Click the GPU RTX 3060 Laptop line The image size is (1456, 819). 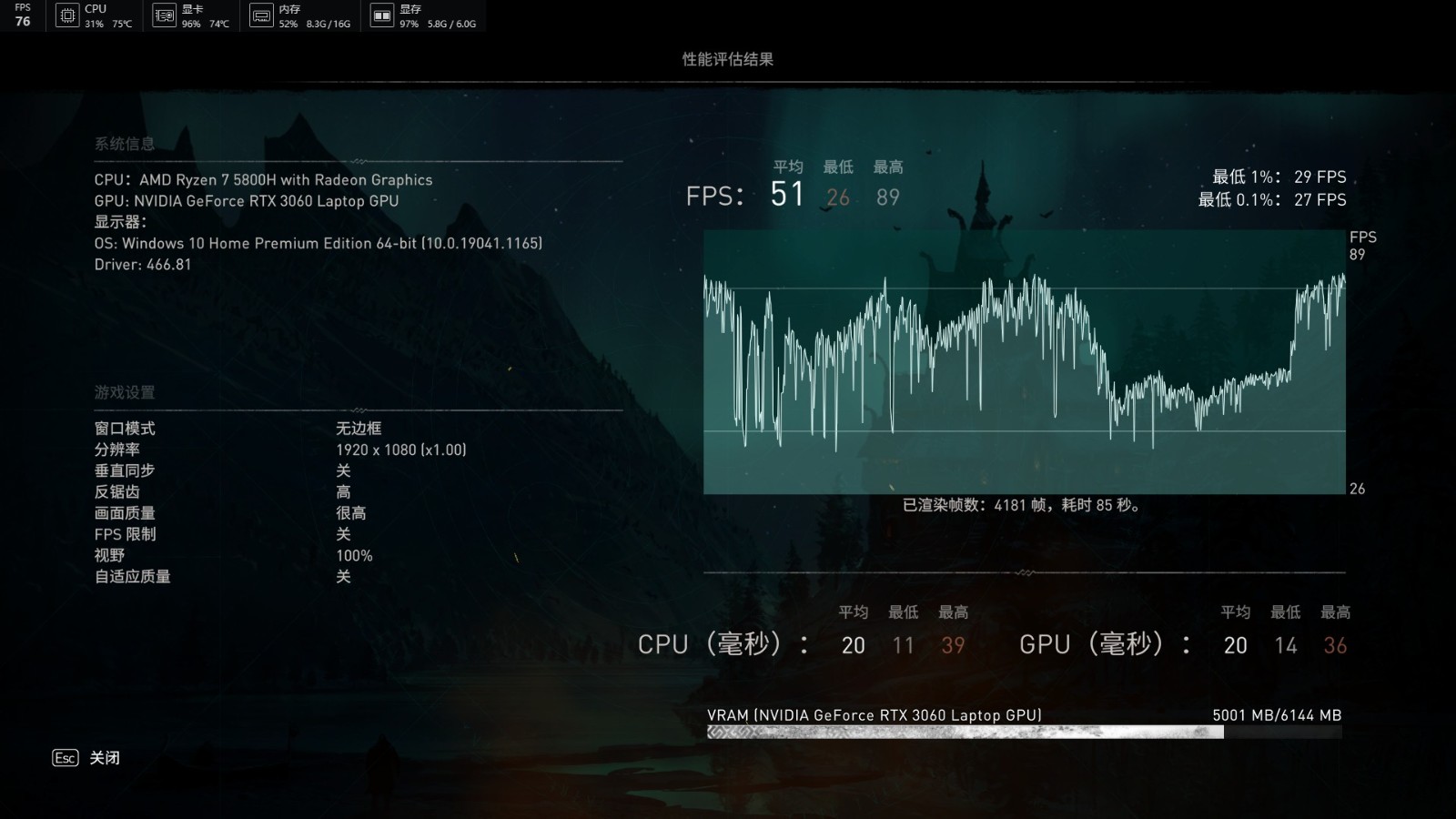tap(247, 201)
